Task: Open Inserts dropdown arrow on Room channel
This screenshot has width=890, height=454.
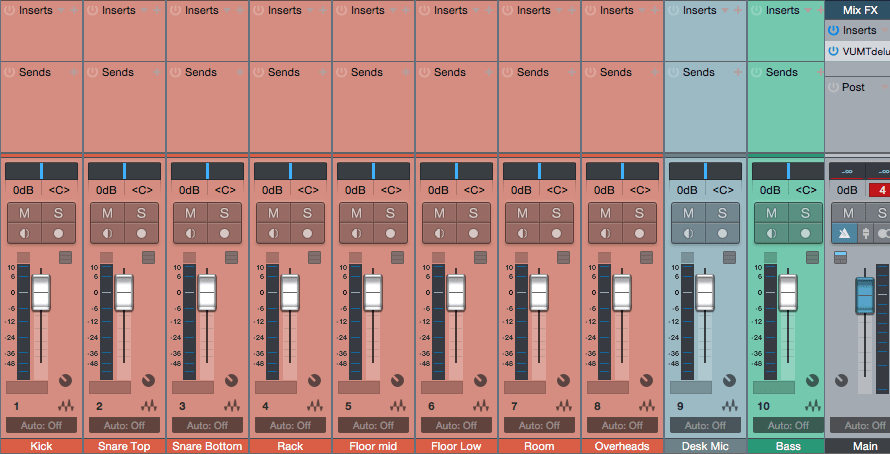Action: [560, 10]
